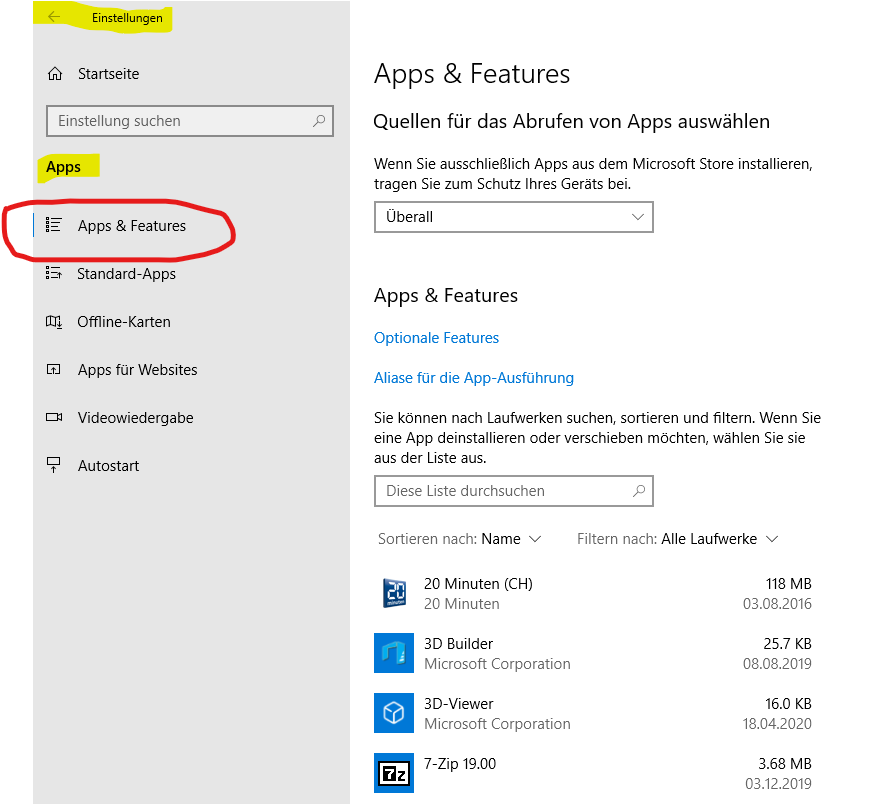Viewport: 879px width, 804px height.
Task: Click the Quellen für das Abrufen heading
Action: (571, 122)
